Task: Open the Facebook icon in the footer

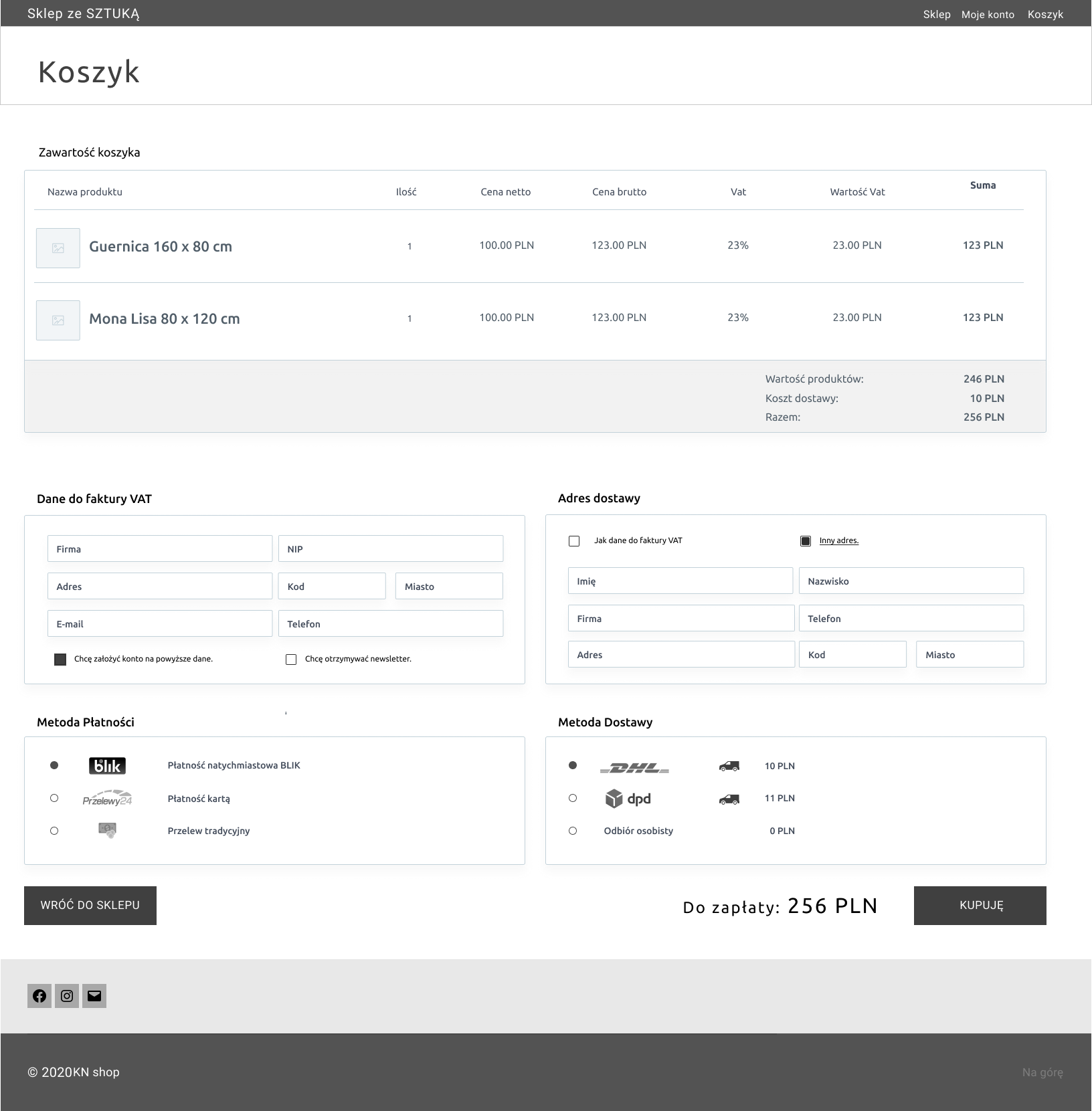Action: point(39,996)
